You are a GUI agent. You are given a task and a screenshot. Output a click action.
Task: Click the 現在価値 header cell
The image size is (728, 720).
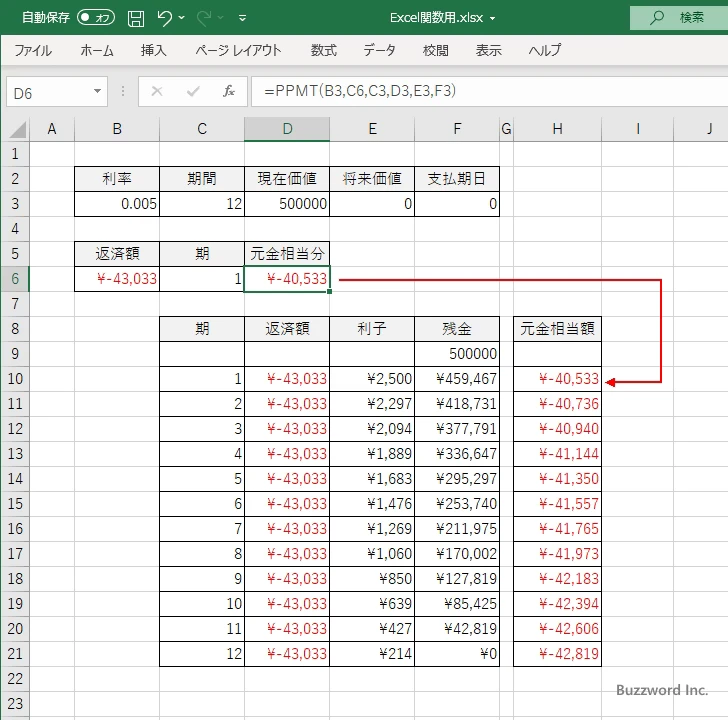(x=287, y=179)
